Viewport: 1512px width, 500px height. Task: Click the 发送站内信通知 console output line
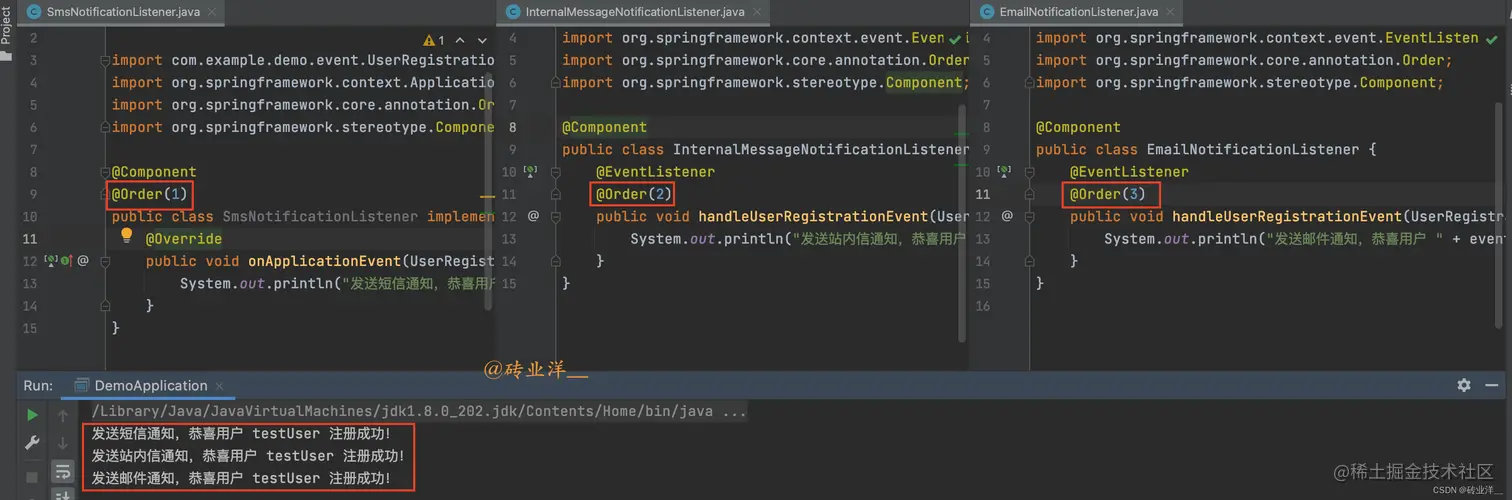pyautogui.click(x=247, y=456)
